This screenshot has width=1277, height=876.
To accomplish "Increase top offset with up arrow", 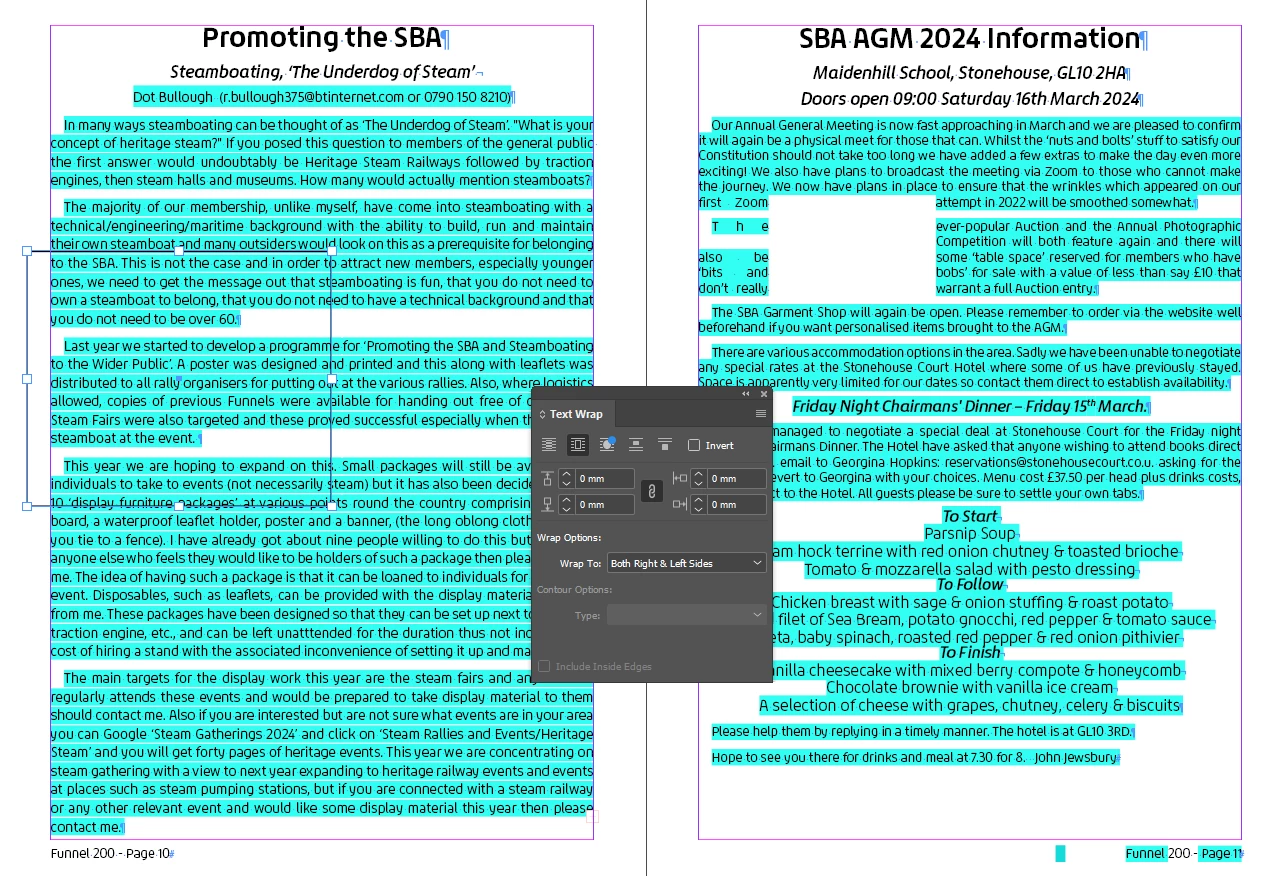I will coord(565,474).
